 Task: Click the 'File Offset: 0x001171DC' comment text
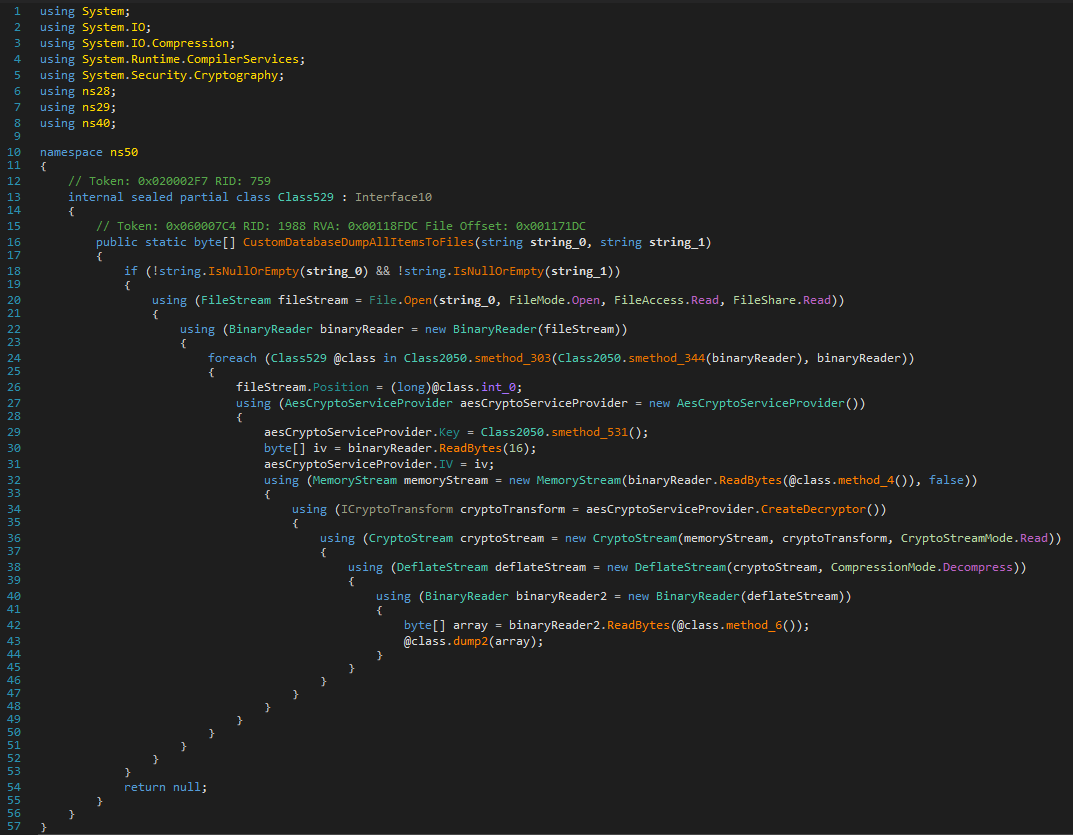(x=505, y=226)
